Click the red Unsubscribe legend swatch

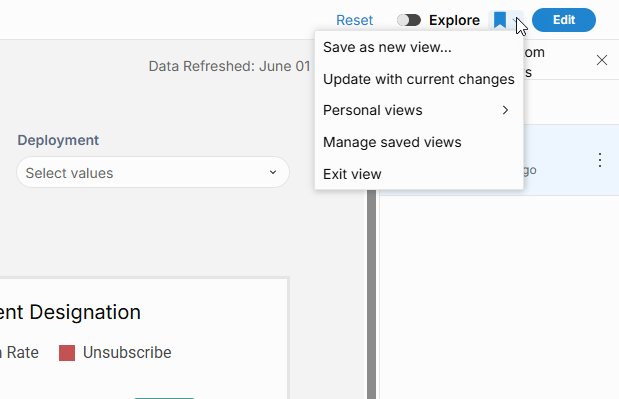click(x=67, y=353)
